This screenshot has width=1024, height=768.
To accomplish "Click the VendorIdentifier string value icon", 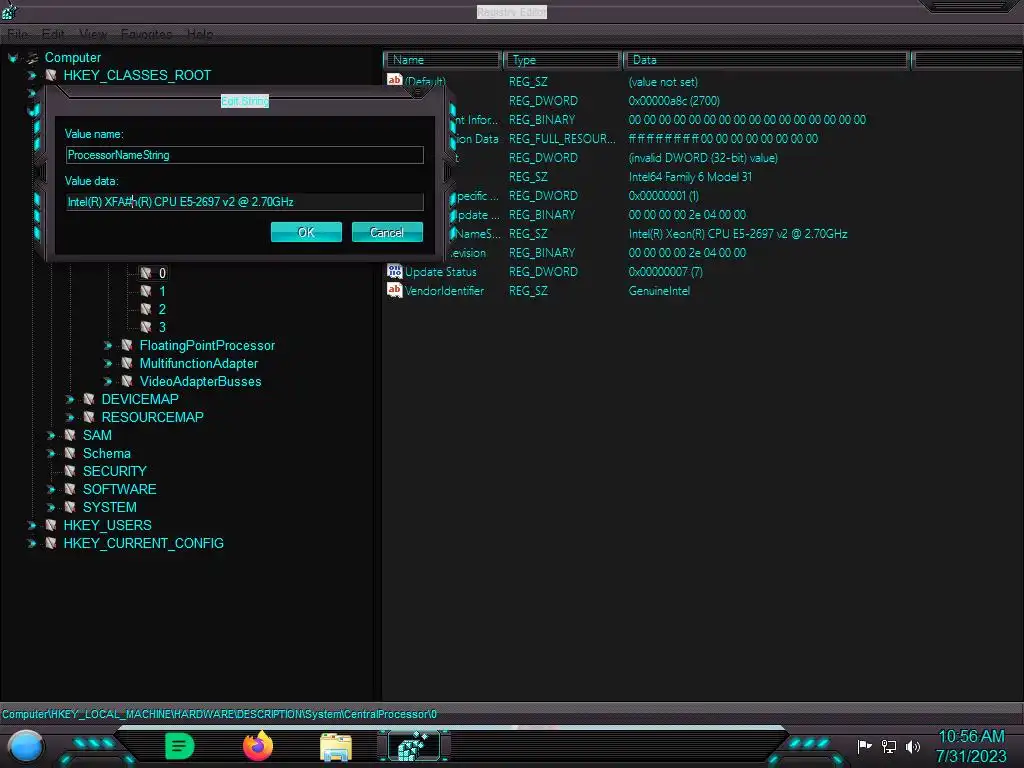I will pyautogui.click(x=394, y=290).
